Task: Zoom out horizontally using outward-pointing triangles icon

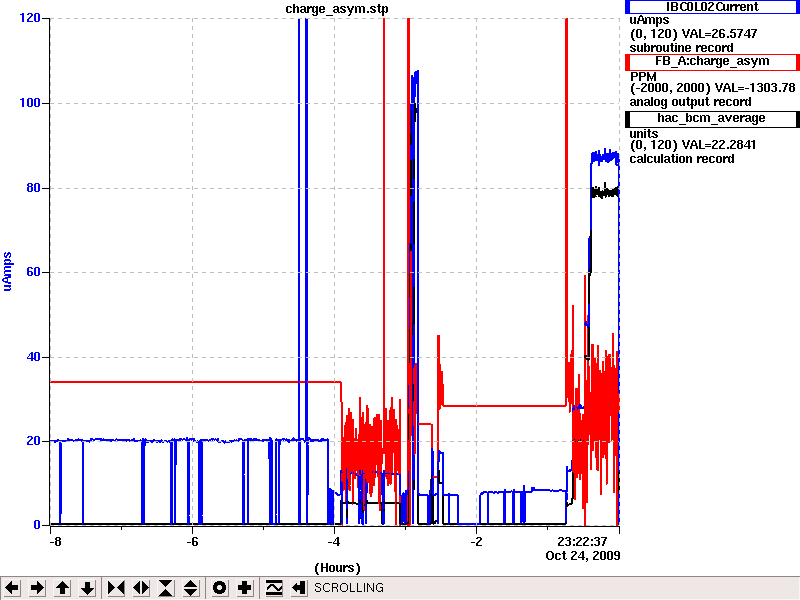Action: pos(141,588)
